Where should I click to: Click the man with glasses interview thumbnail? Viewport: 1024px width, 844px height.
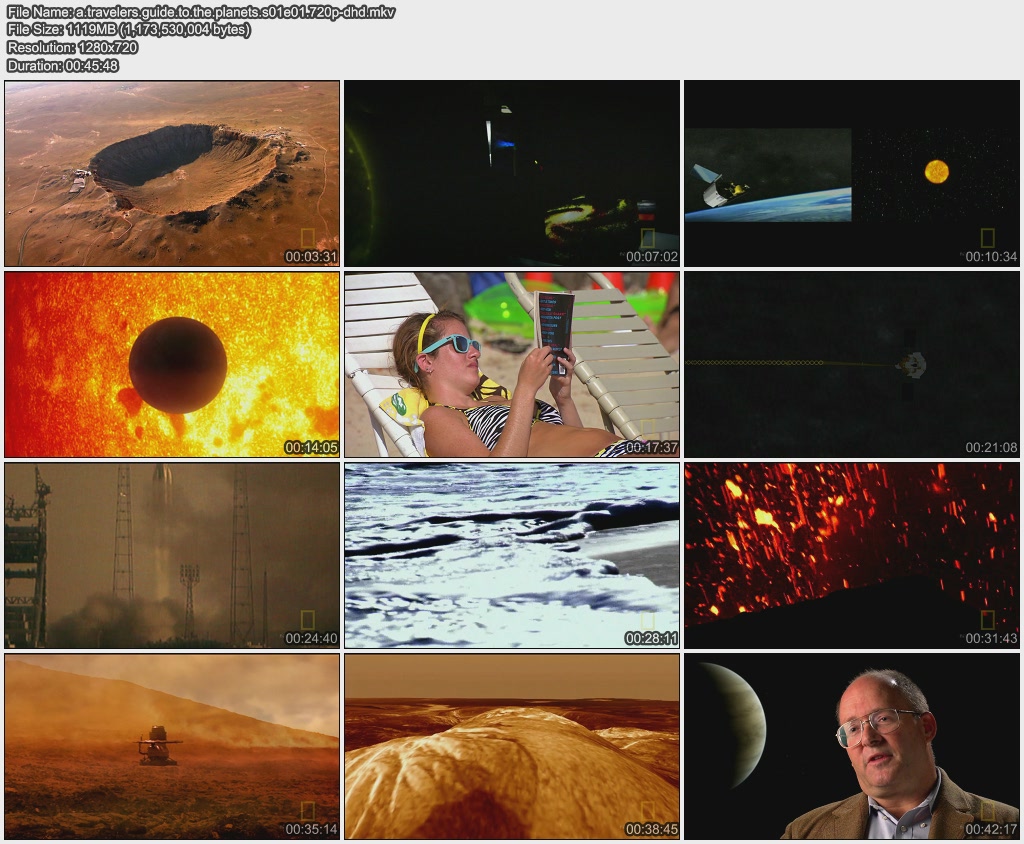(x=852, y=746)
